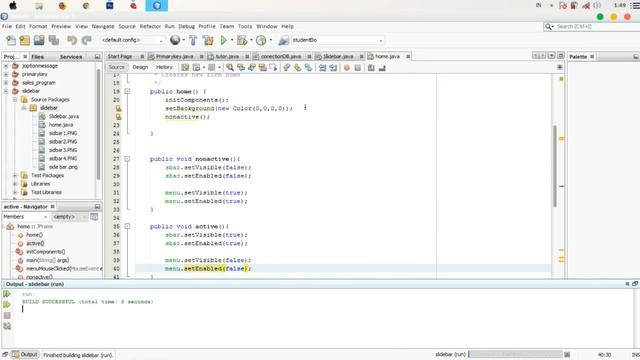Run the project with green play icon

point(223,40)
